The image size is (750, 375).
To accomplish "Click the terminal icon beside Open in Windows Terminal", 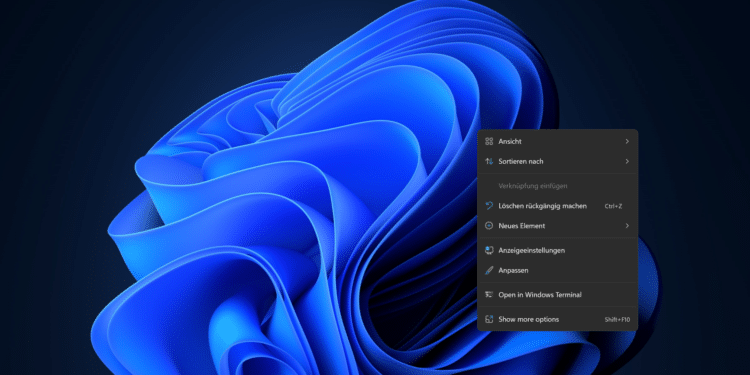I will [x=489, y=295].
